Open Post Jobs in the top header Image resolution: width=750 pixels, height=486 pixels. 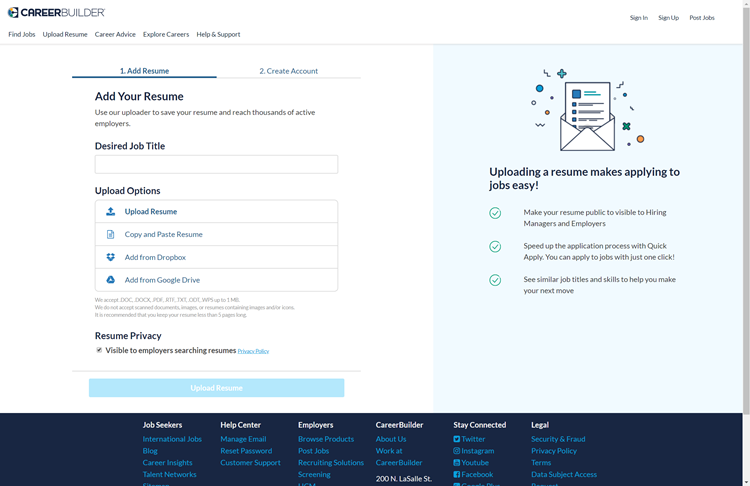click(x=702, y=18)
